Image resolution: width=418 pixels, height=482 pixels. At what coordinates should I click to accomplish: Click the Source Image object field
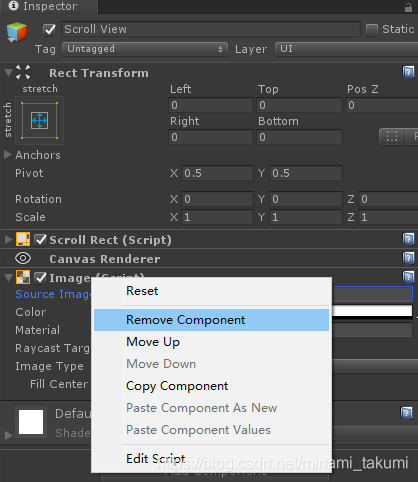click(372, 294)
